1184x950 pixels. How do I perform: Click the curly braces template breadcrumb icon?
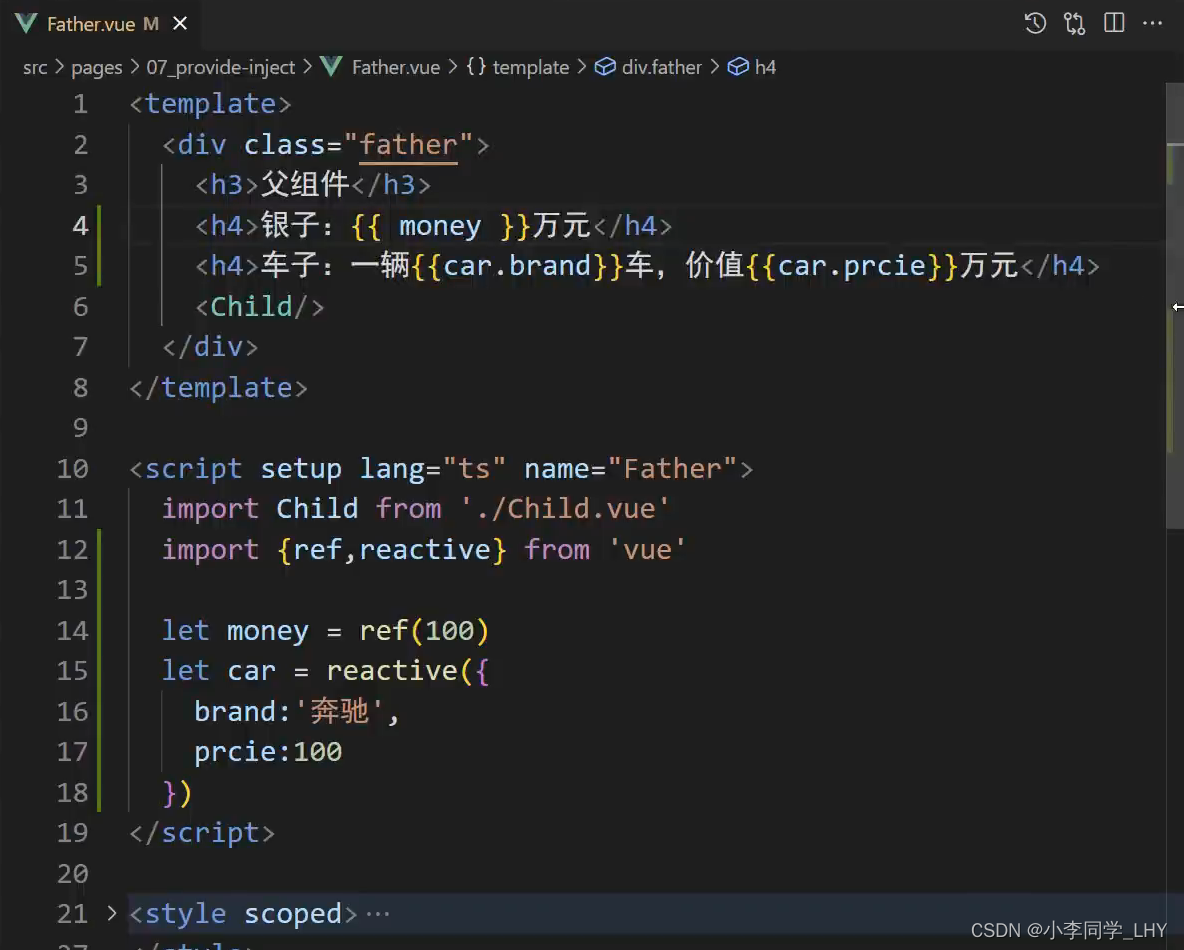point(477,67)
